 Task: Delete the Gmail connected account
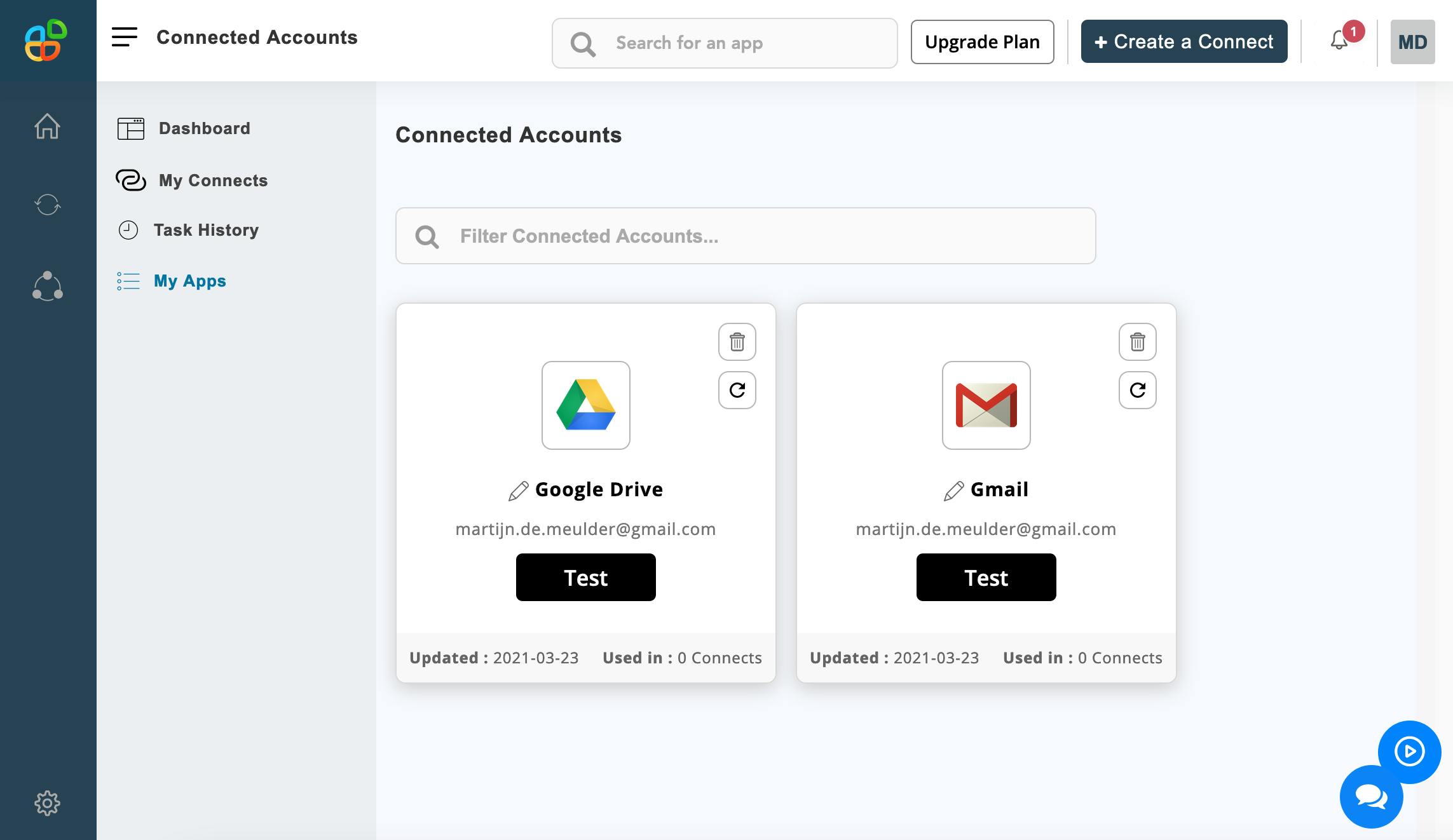(x=1137, y=342)
